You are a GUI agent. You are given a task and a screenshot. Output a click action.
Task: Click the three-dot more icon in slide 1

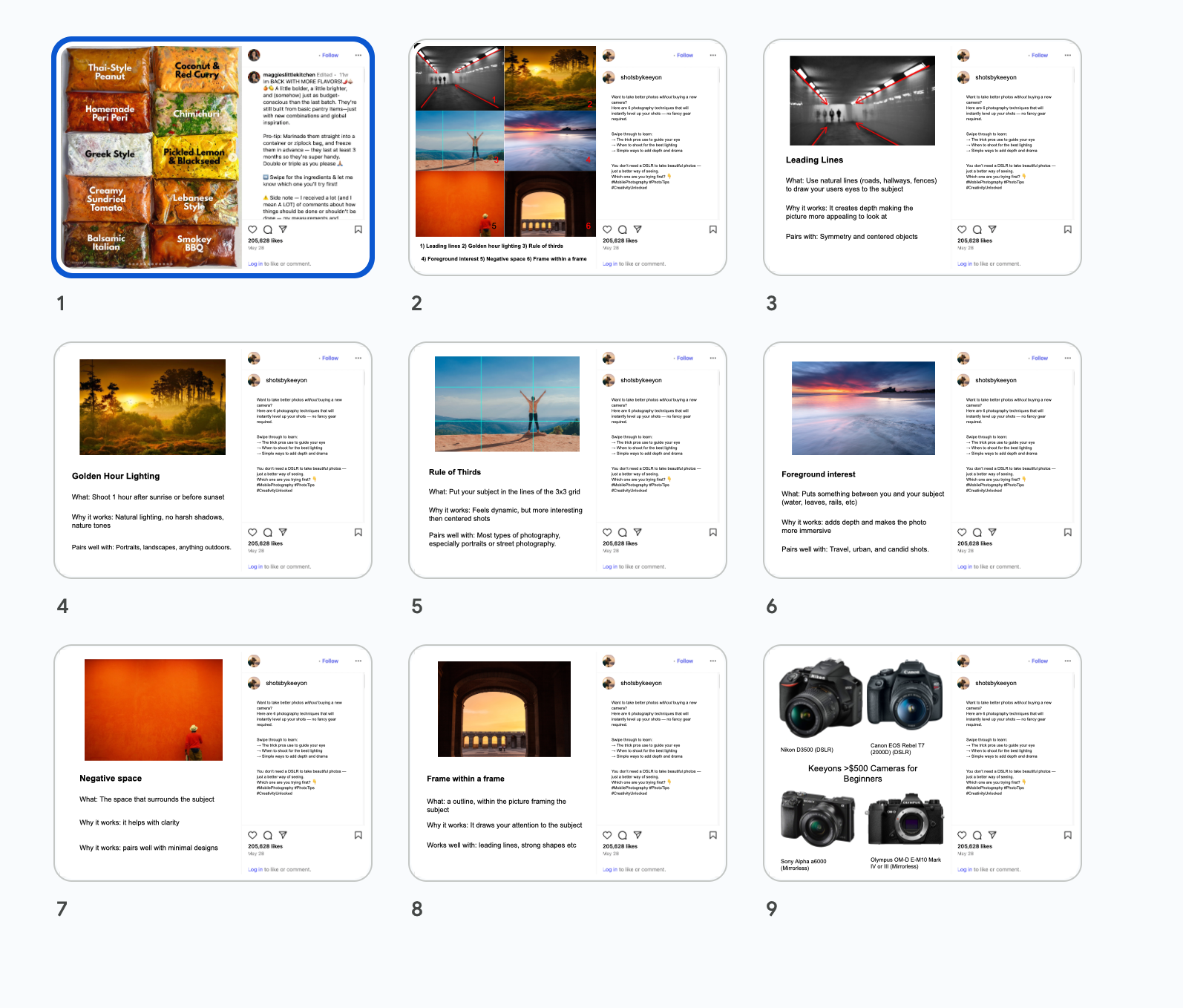point(358,56)
